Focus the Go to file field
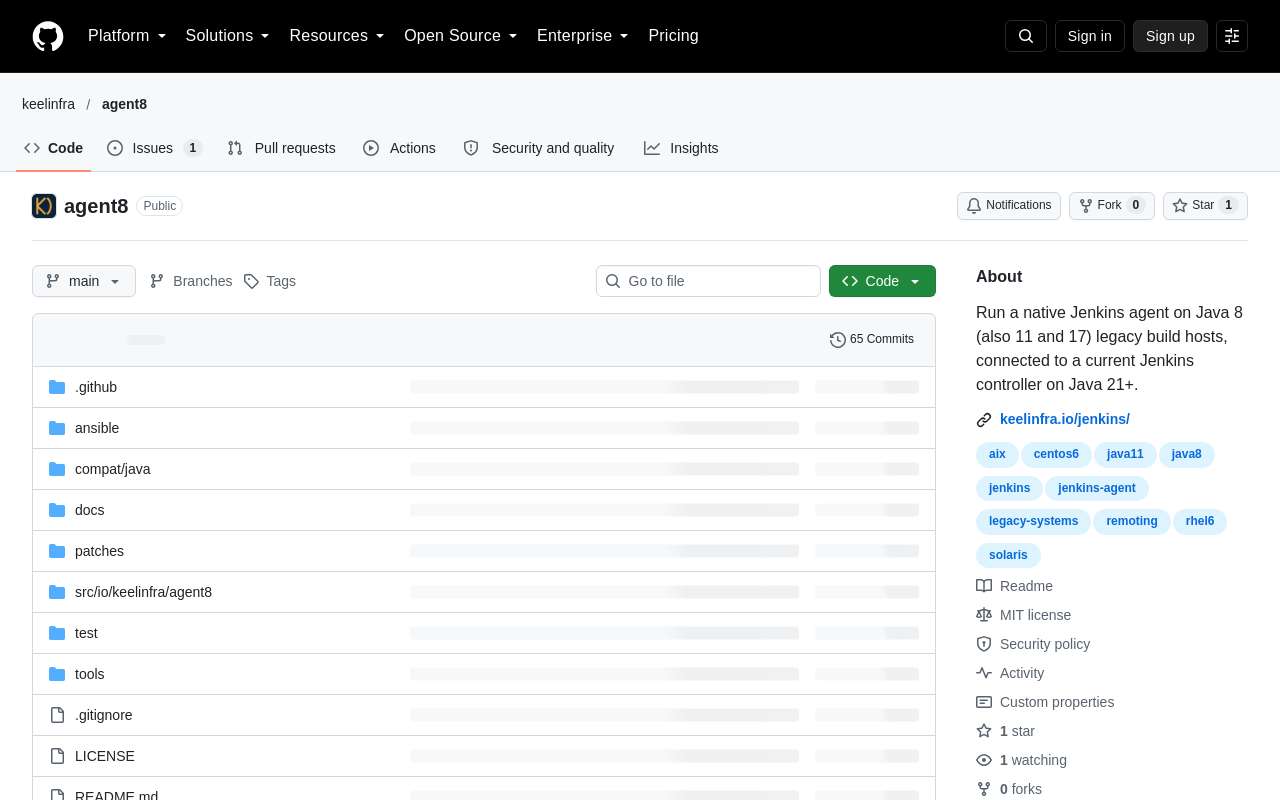The image size is (1280, 800). click(x=708, y=281)
